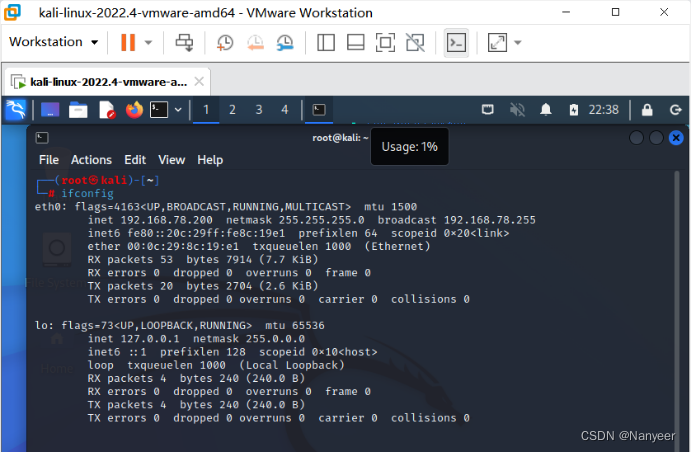This screenshot has height=453, width=692.
Task: Close the root@kali terminal window
Action: (x=676, y=138)
